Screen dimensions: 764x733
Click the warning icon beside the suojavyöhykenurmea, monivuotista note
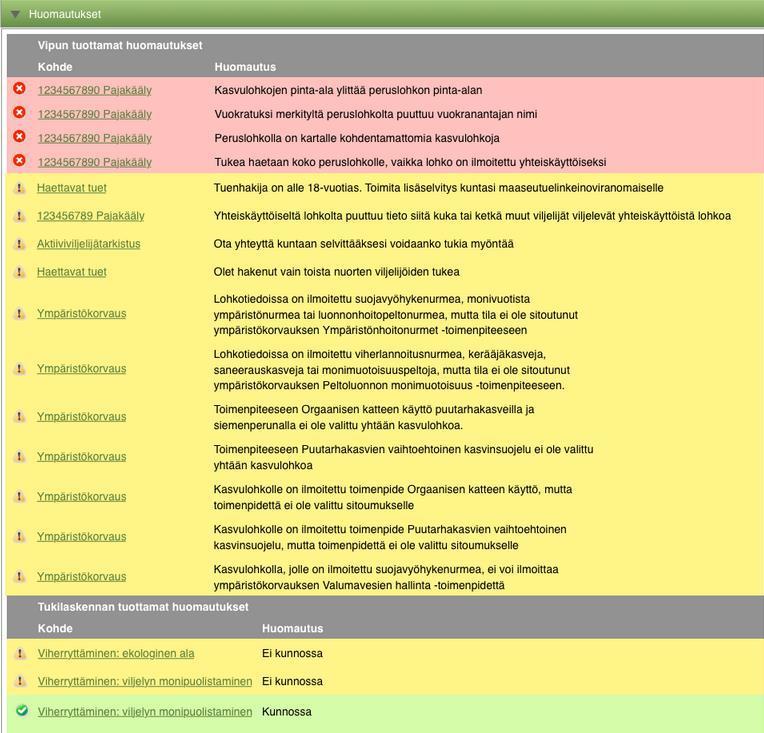click(19, 313)
